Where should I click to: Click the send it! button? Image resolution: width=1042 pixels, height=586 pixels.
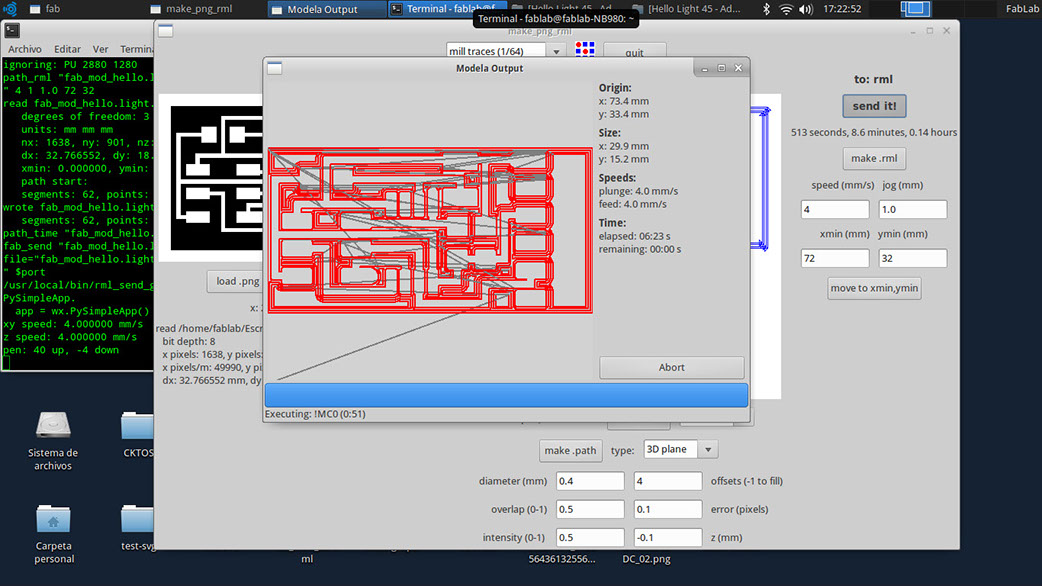click(874, 106)
